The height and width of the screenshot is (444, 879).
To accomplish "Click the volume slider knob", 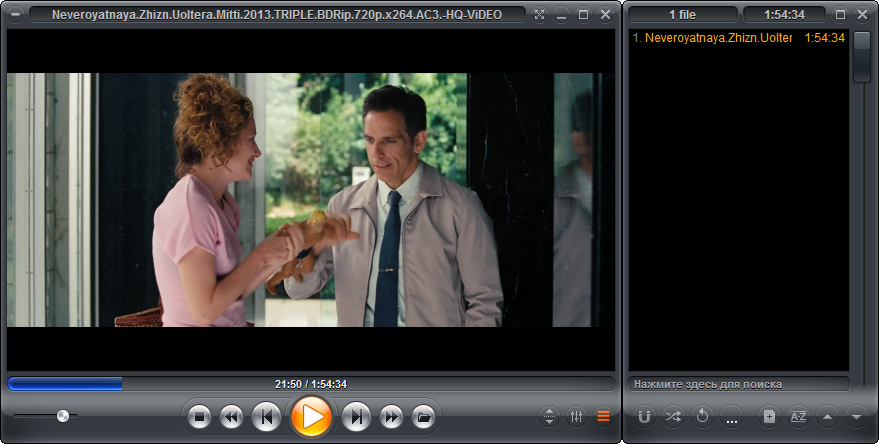I will (63, 416).
